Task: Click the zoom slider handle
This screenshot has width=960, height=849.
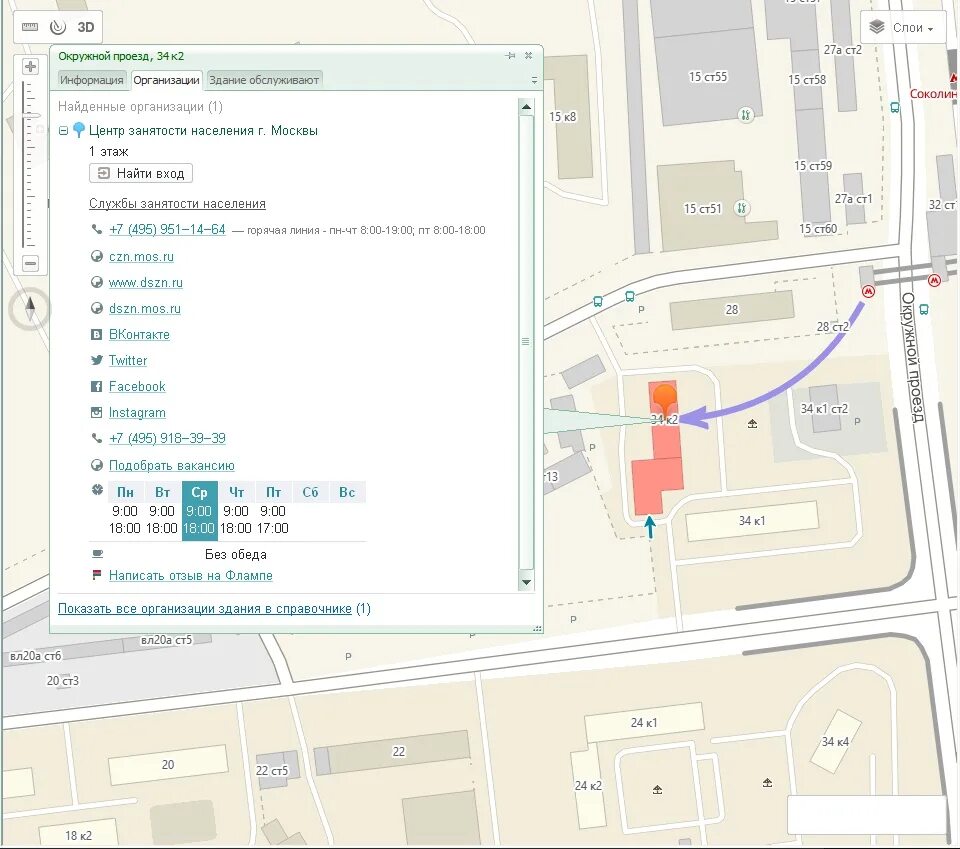Action: pos(31,115)
